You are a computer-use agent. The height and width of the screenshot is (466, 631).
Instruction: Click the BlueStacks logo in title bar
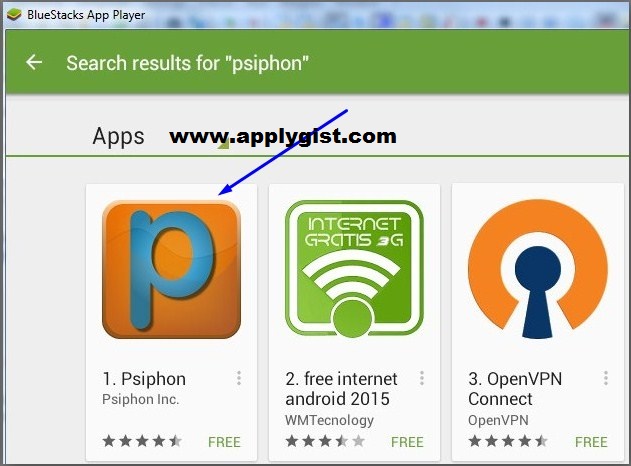pyautogui.click(x=14, y=15)
